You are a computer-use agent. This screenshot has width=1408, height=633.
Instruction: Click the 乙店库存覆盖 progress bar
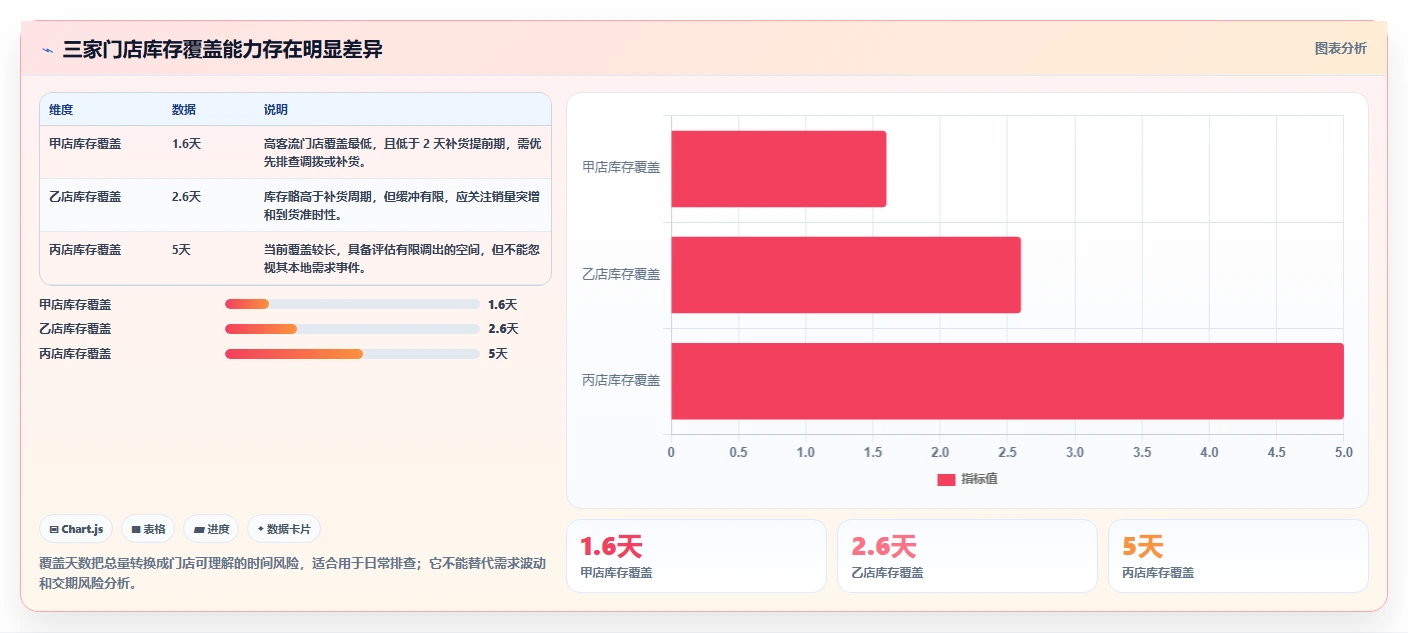tap(352, 328)
